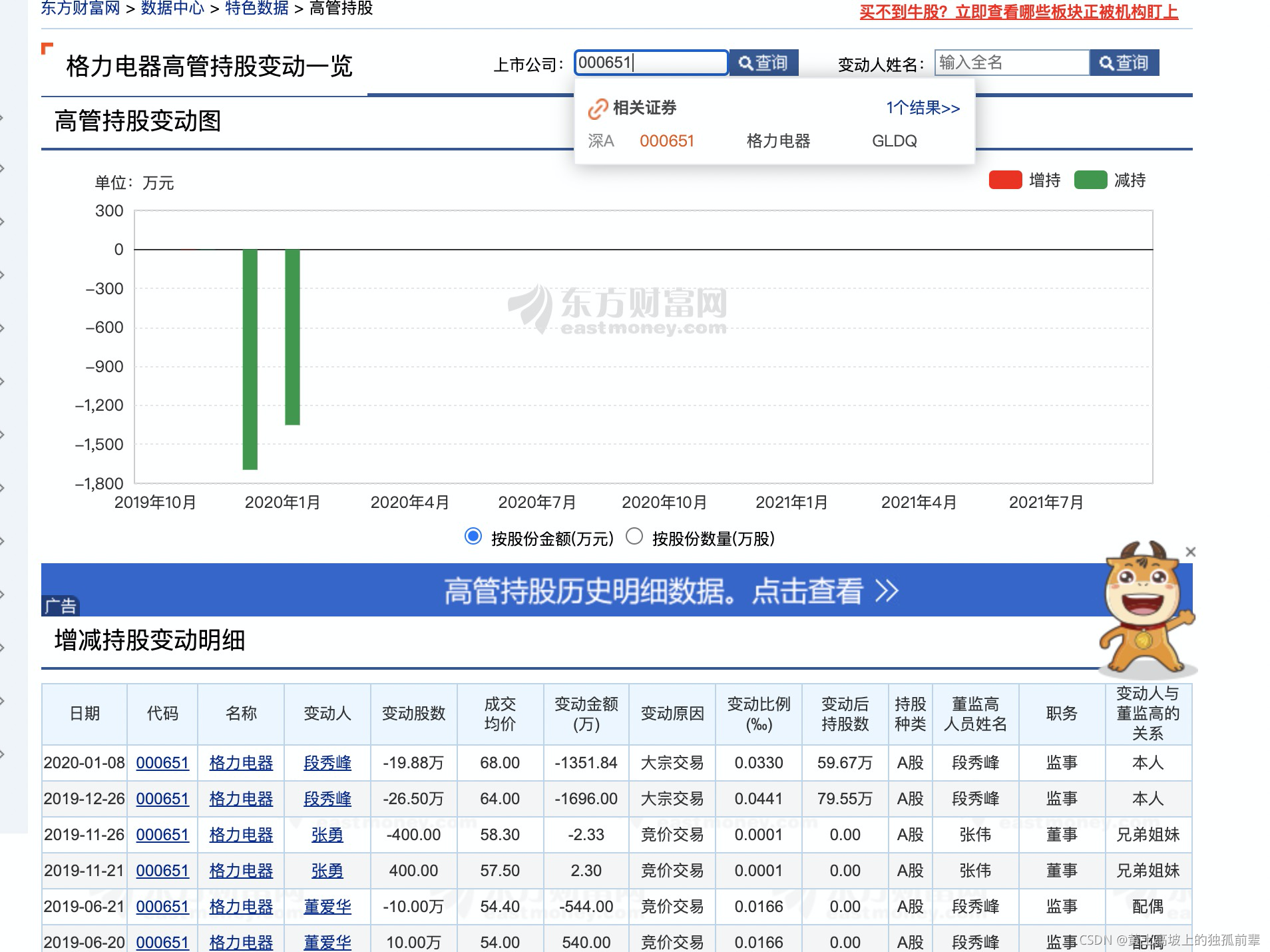The image size is (1270, 952).
Task: Expand the 相关证券 suggestion panel entry GLDQ
Action: click(895, 140)
